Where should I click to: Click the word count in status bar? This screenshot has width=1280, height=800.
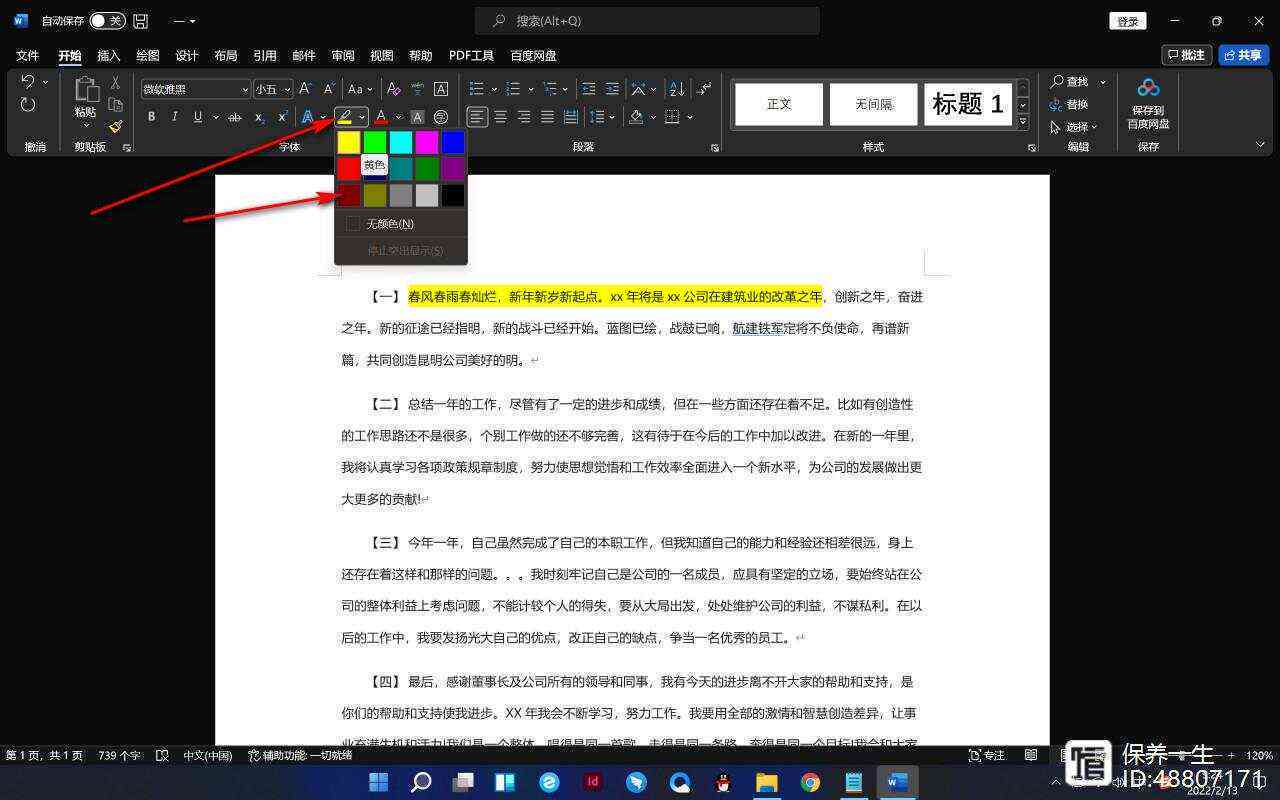click(120, 756)
